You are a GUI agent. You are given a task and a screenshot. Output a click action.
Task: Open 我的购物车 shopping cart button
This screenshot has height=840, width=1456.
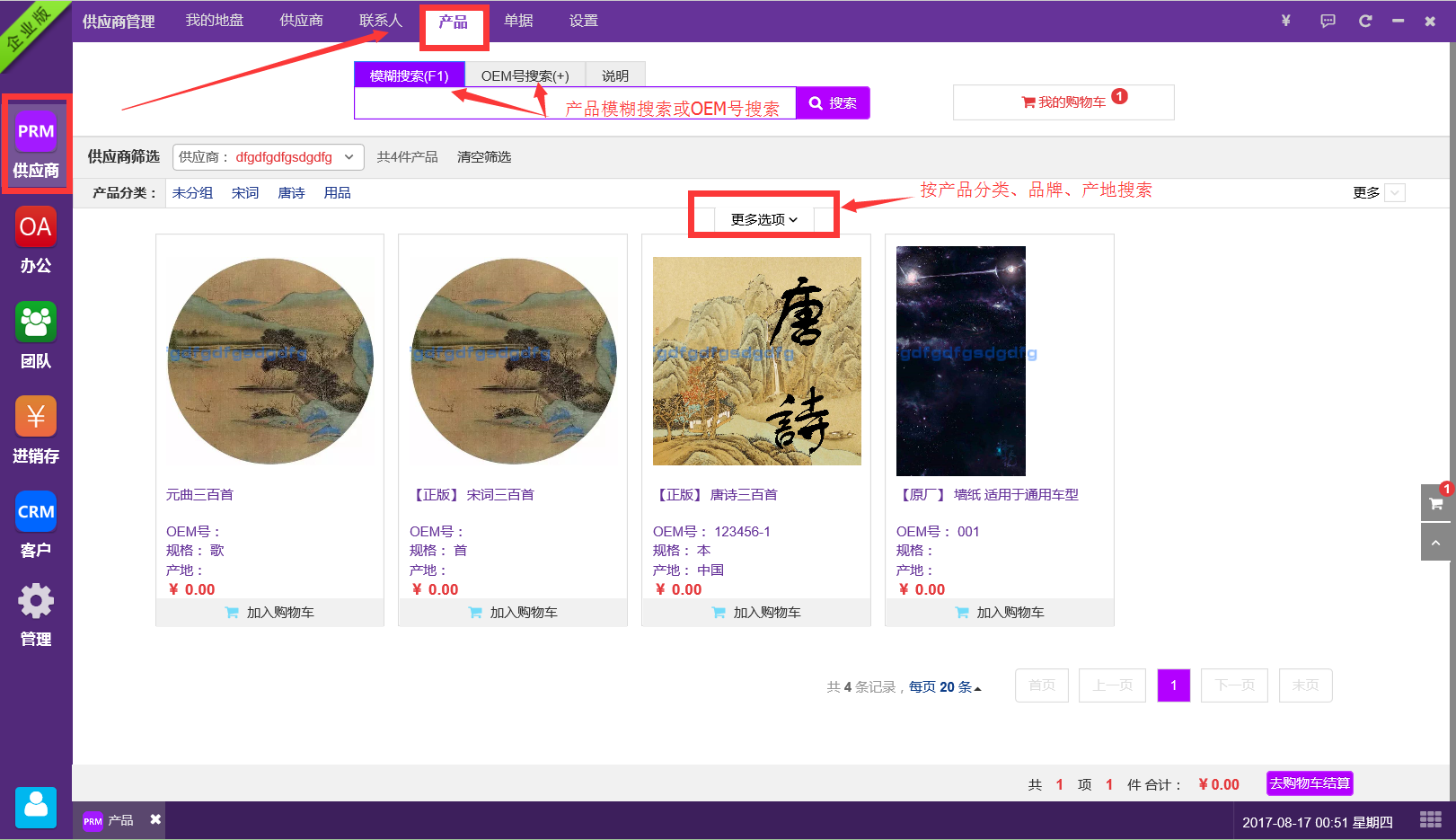click(x=1063, y=102)
